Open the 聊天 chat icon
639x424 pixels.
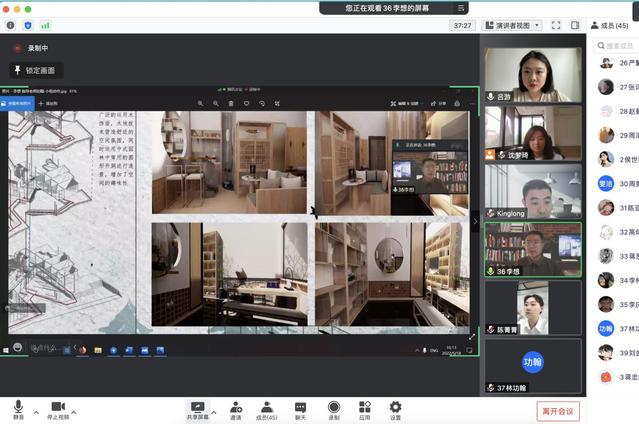click(x=300, y=406)
